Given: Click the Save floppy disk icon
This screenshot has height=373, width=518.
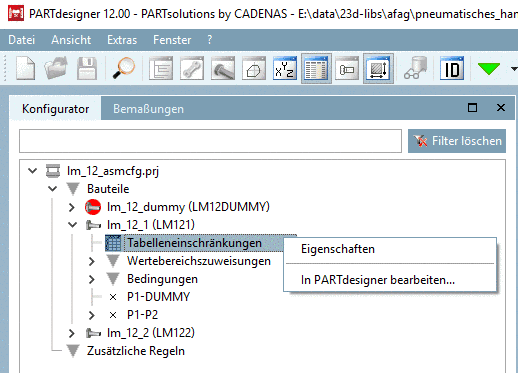Looking at the screenshot, I should [87, 68].
